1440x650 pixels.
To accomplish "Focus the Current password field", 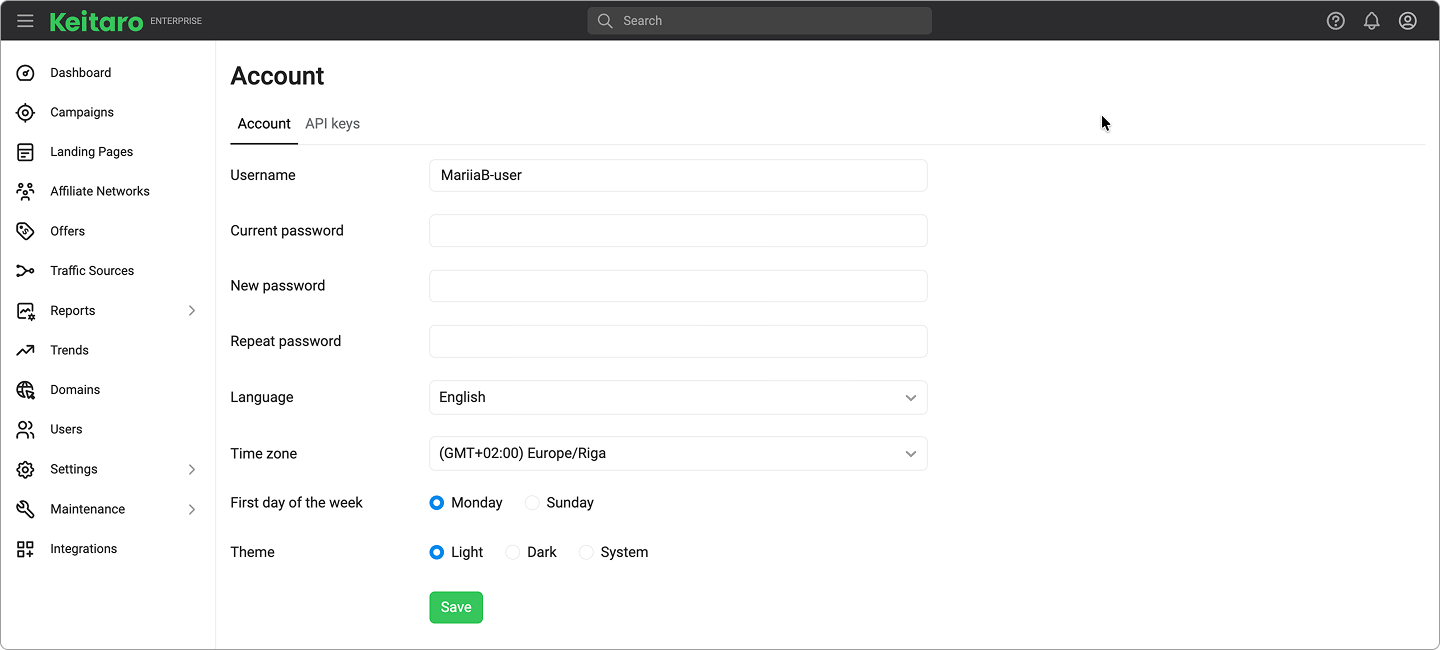I will [x=677, y=230].
